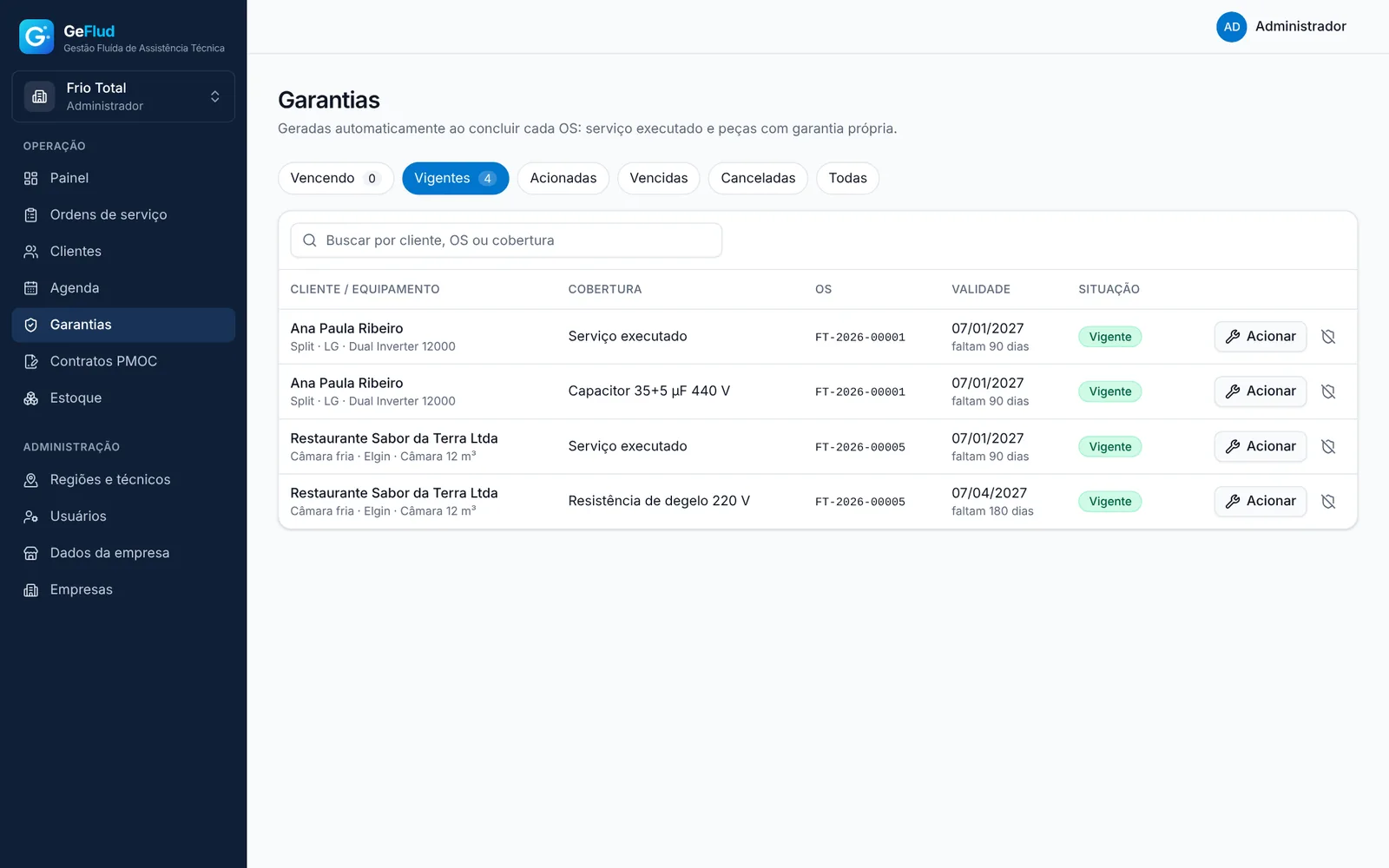Click Acionar for Capacitor 35+5 µF
Image resolution: width=1389 pixels, height=868 pixels.
1260,391
